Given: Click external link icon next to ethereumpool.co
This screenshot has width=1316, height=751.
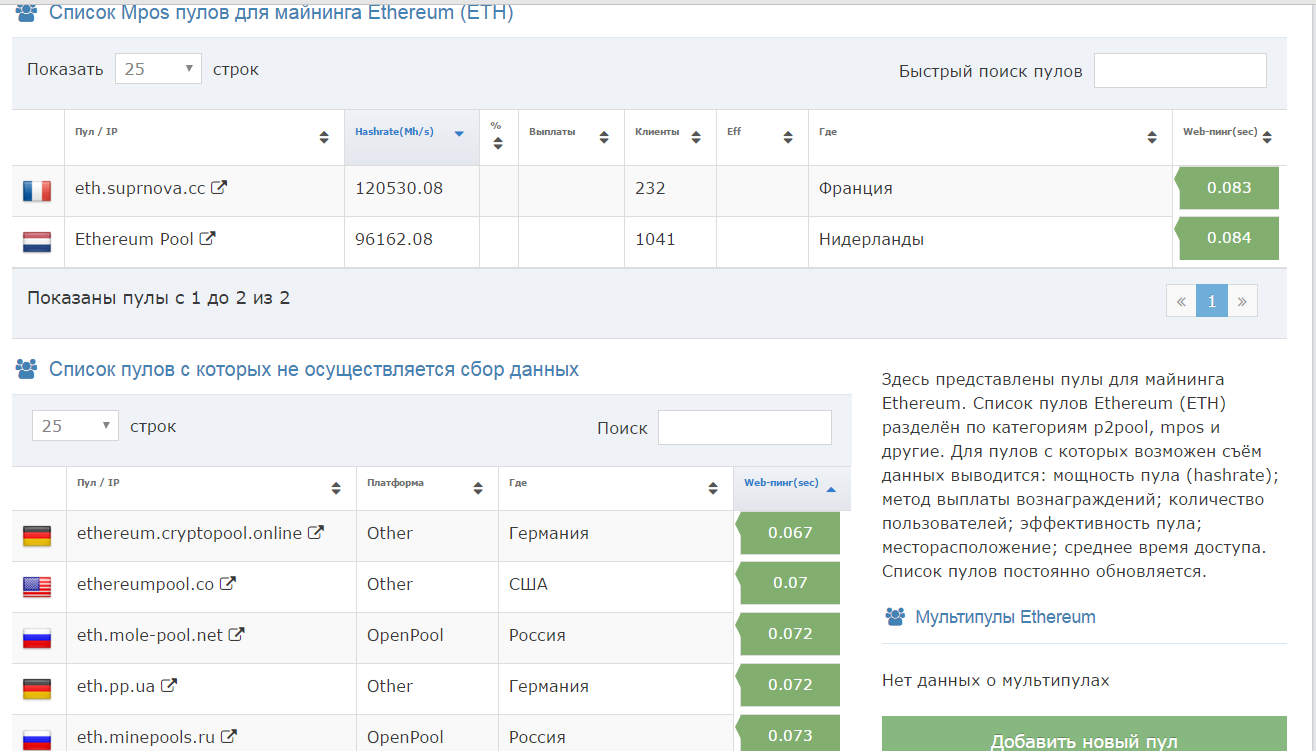Looking at the screenshot, I should (228, 584).
